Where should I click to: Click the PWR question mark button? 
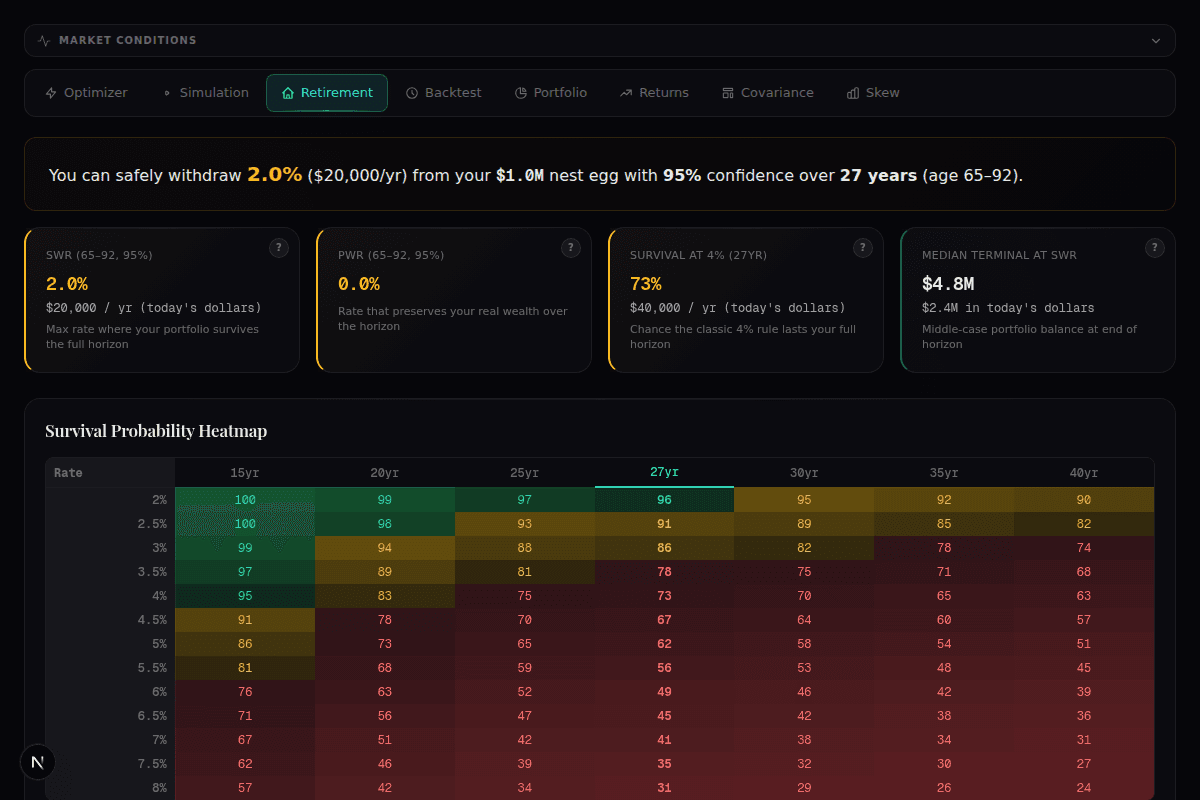pyautogui.click(x=571, y=247)
